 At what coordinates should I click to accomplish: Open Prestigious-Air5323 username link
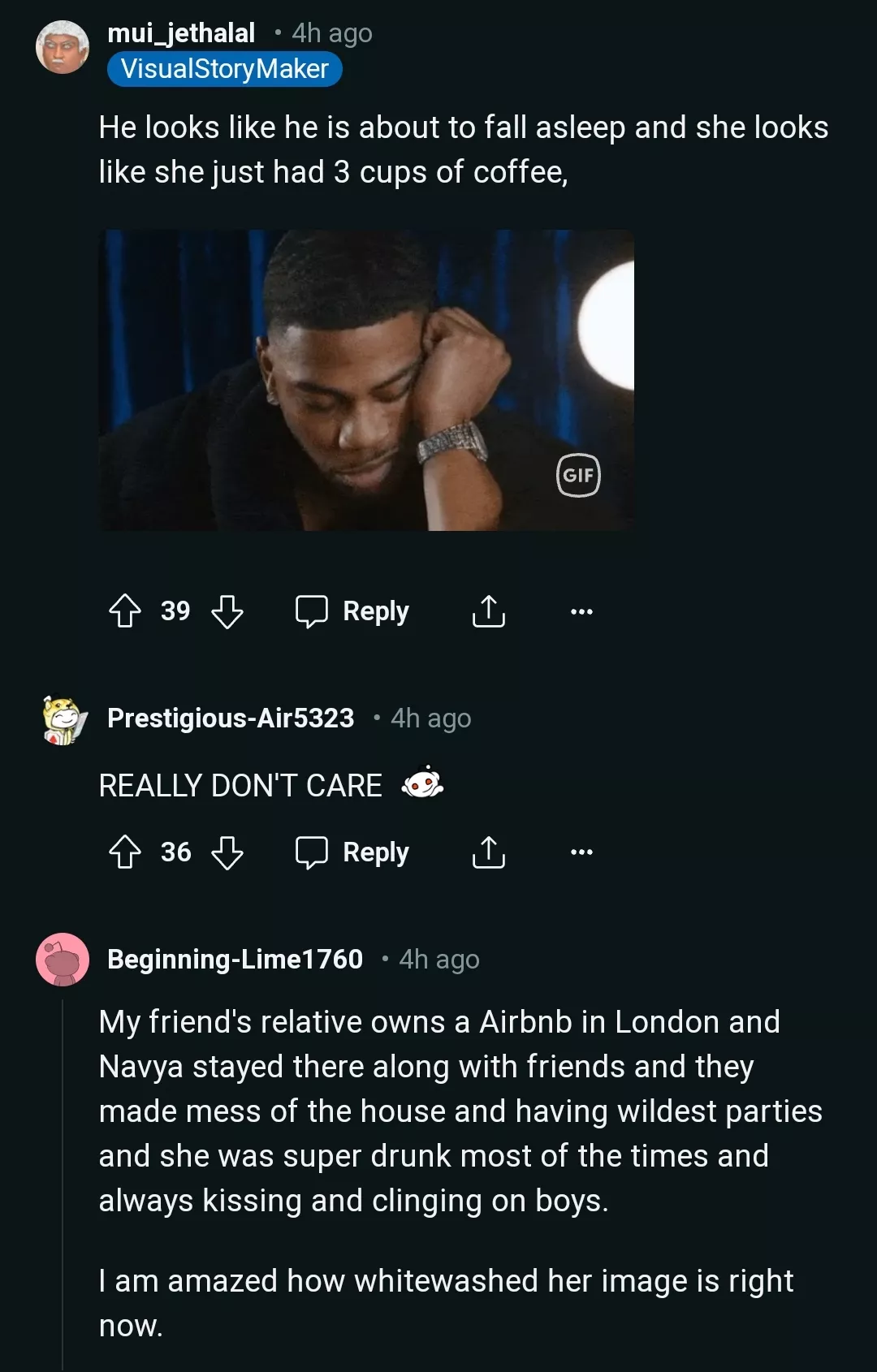(x=231, y=718)
